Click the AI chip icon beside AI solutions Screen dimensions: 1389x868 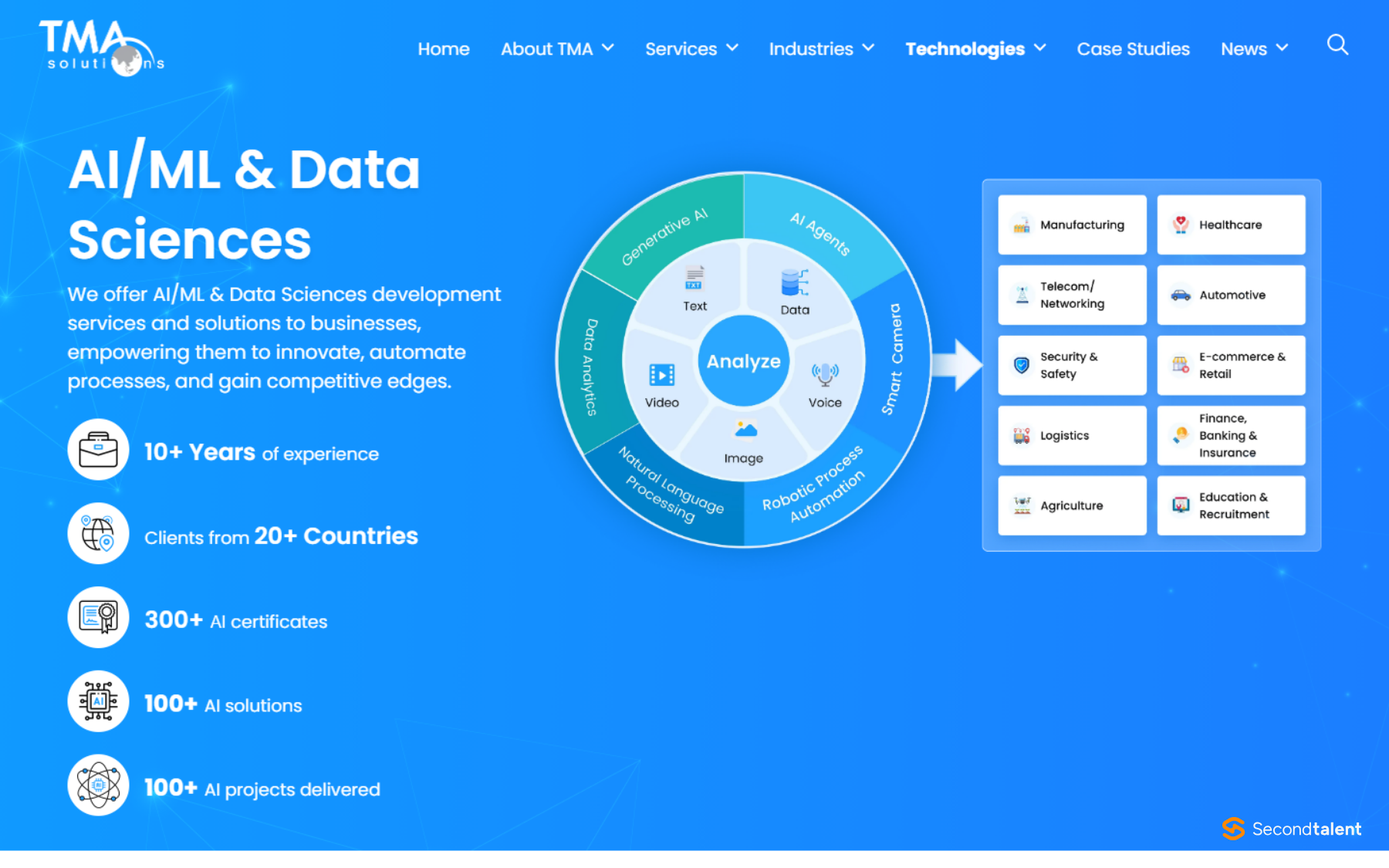pos(98,701)
